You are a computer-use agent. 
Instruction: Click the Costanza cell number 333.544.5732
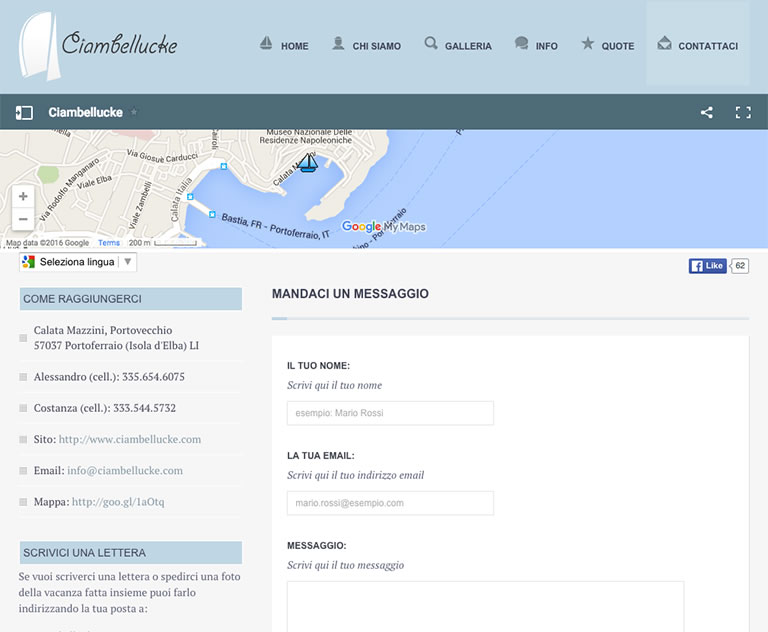click(144, 408)
